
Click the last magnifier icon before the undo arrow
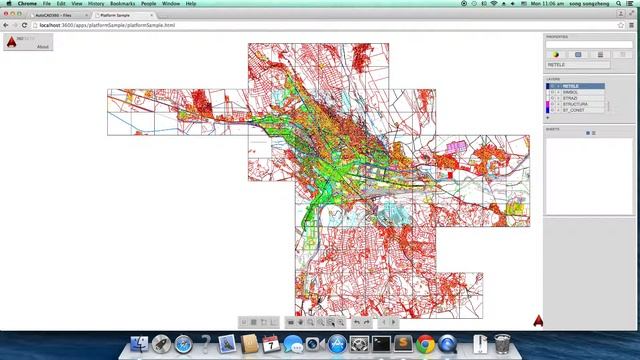pos(341,323)
